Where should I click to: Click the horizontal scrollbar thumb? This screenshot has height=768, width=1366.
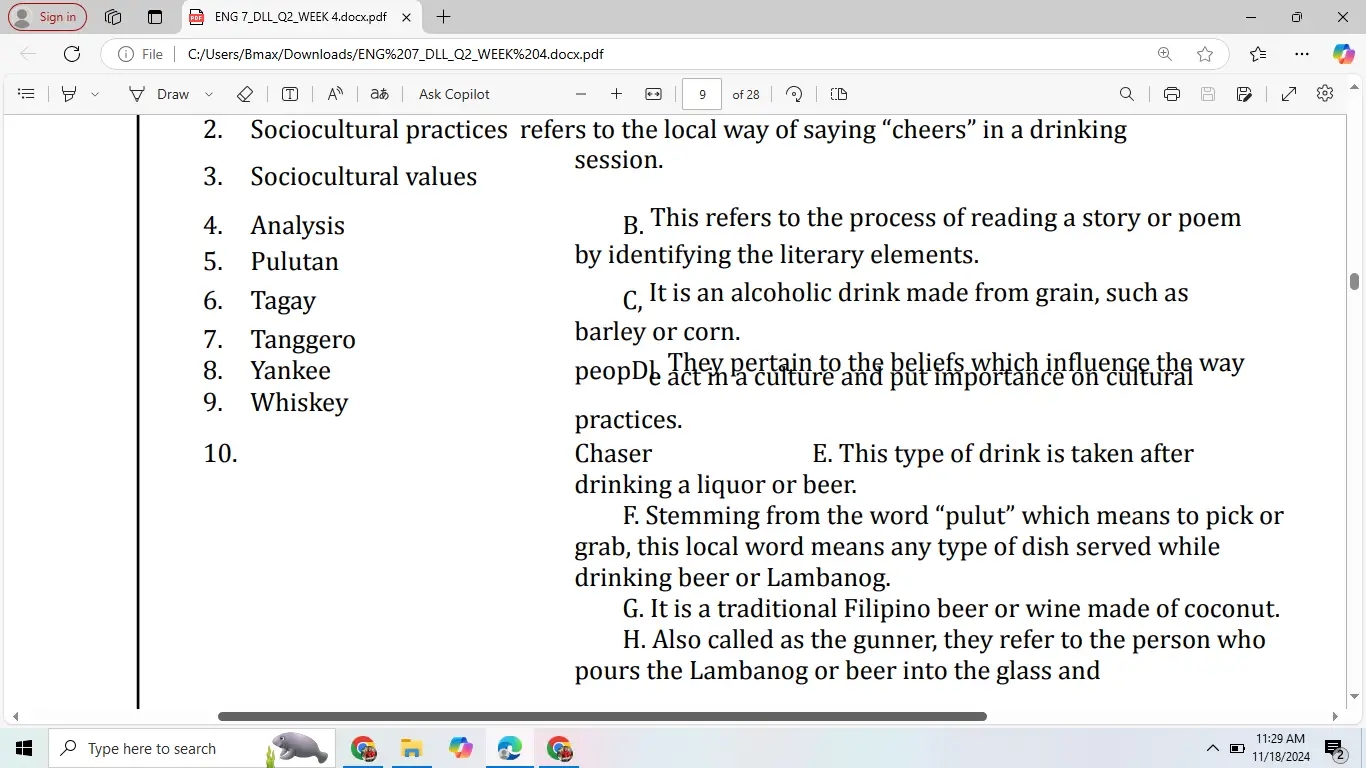(x=602, y=716)
